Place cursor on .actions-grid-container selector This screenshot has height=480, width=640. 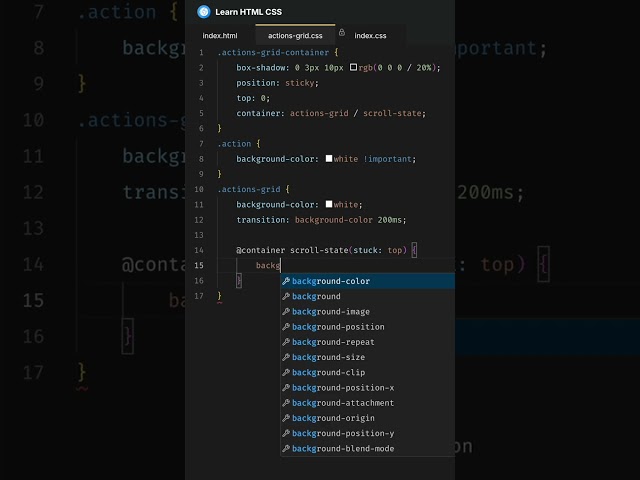click(273, 52)
